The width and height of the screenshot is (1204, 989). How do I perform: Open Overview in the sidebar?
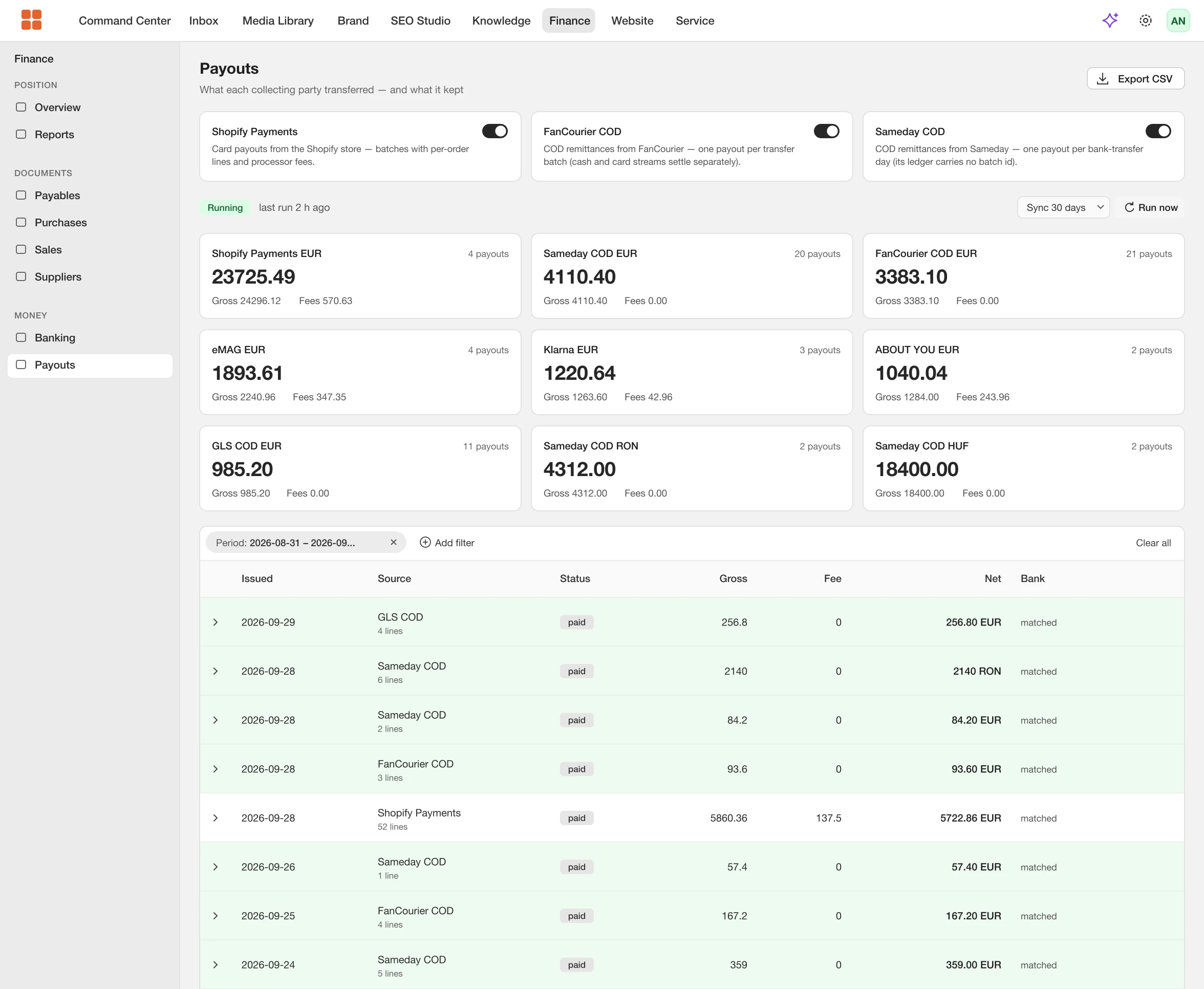point(90,107)
